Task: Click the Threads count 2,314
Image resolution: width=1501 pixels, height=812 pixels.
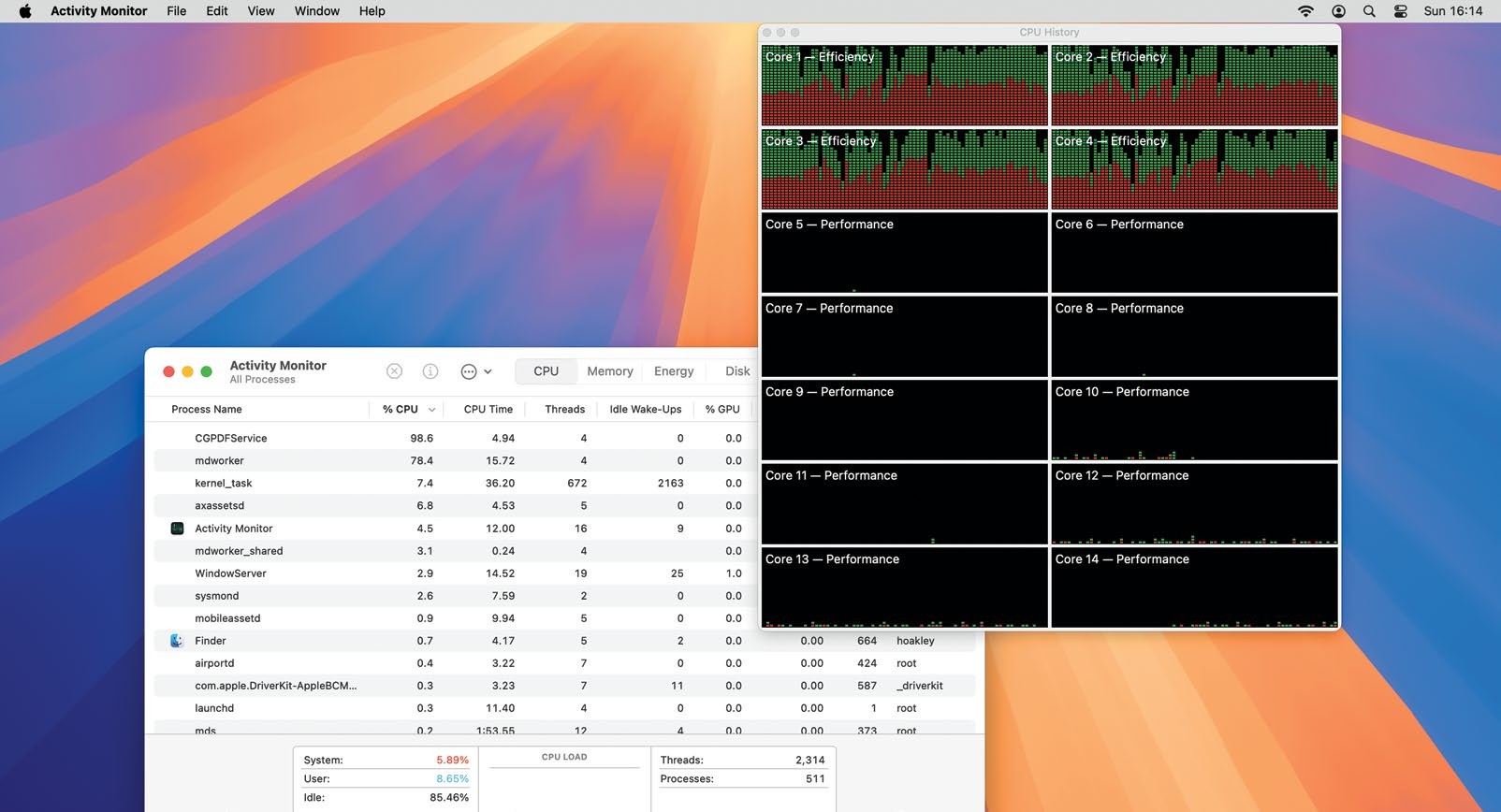Action: point(810,761)
